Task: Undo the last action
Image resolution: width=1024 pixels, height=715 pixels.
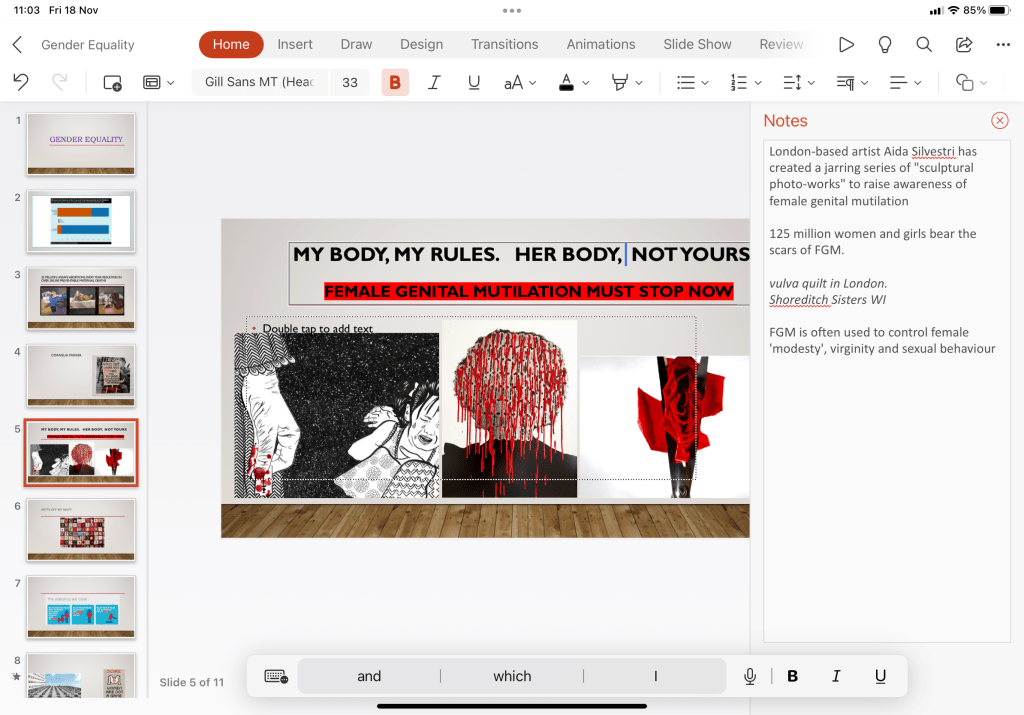Action: [21, 83]
